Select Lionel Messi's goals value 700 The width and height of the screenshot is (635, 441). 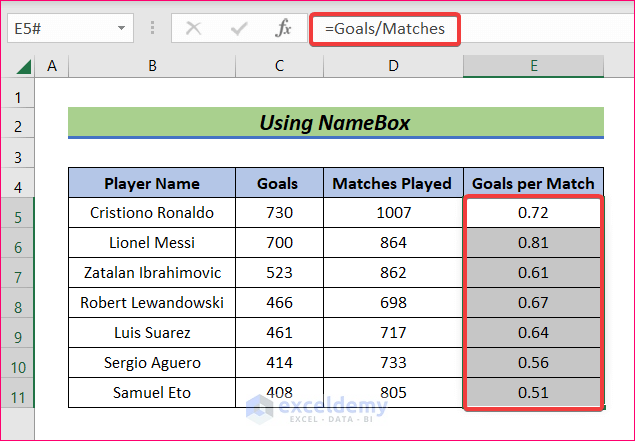point(277,243)
